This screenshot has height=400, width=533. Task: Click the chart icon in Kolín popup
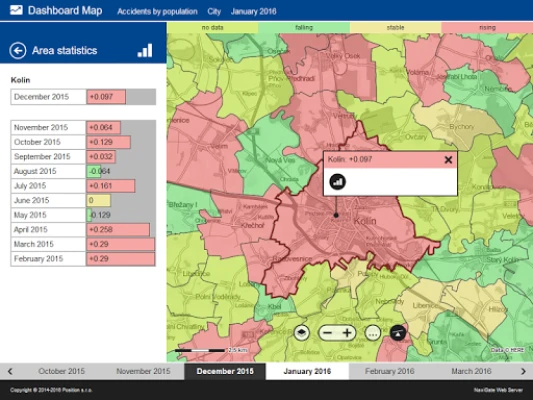(x=338, y=181)
